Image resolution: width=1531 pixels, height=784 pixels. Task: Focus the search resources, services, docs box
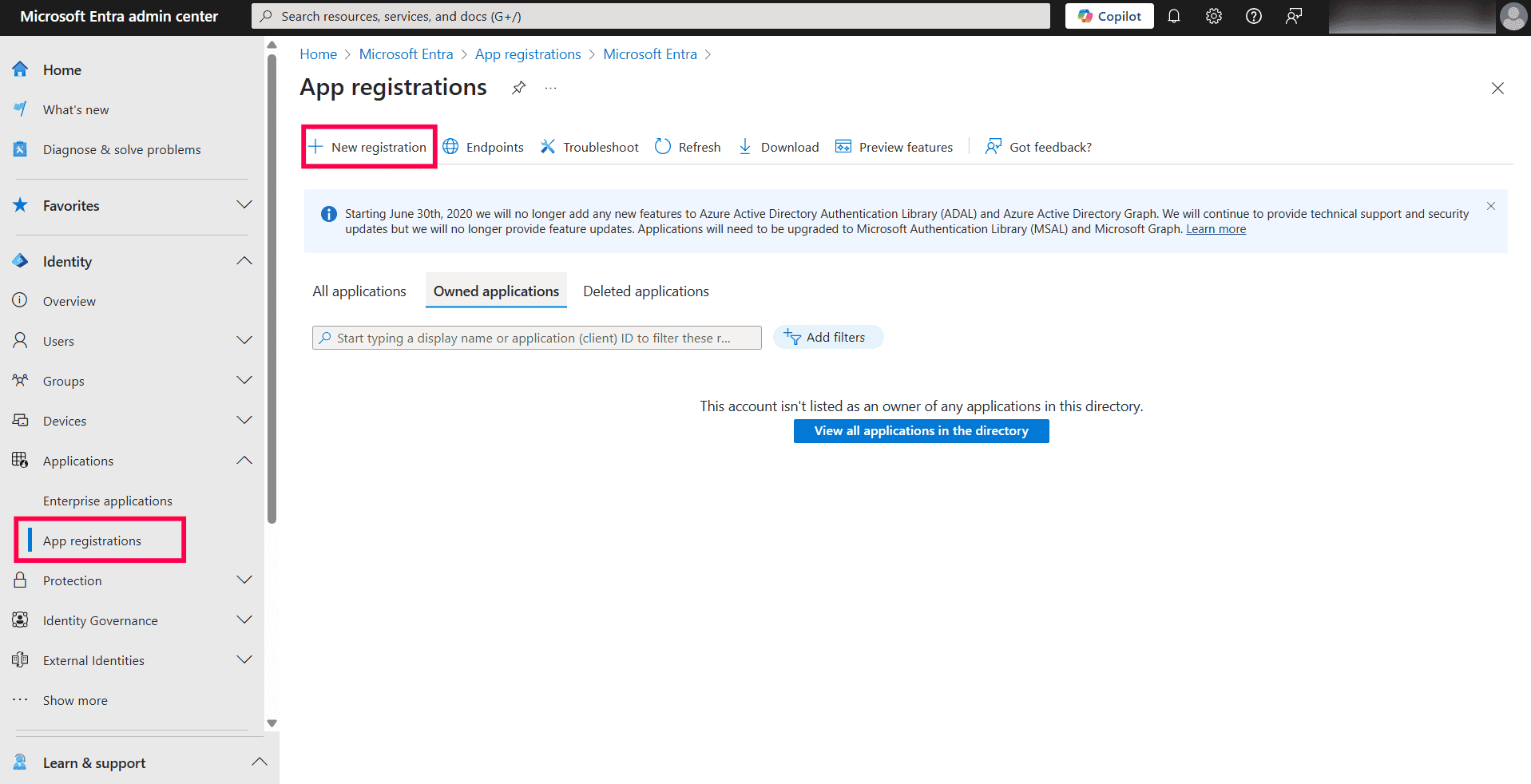[651, 16]
